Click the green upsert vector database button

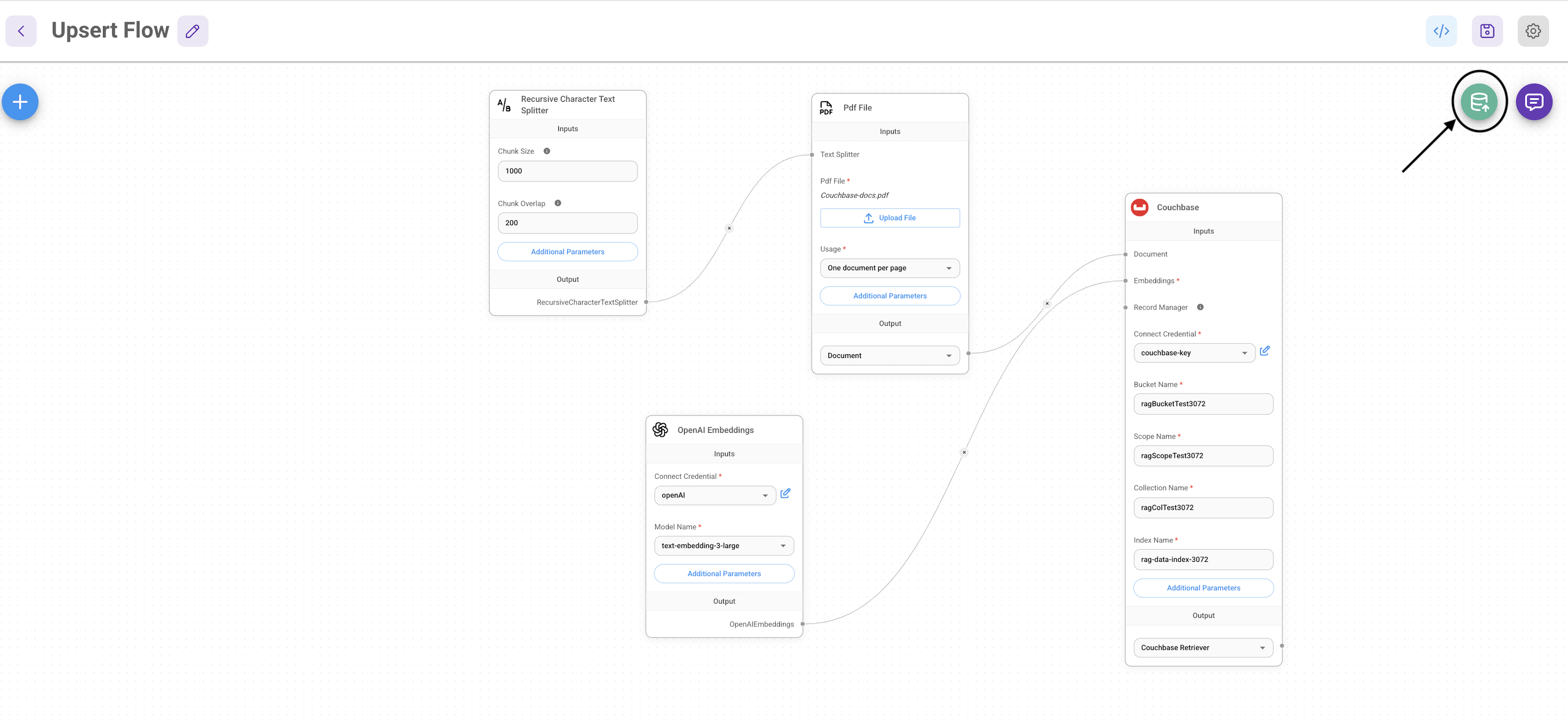point(1479,102)
